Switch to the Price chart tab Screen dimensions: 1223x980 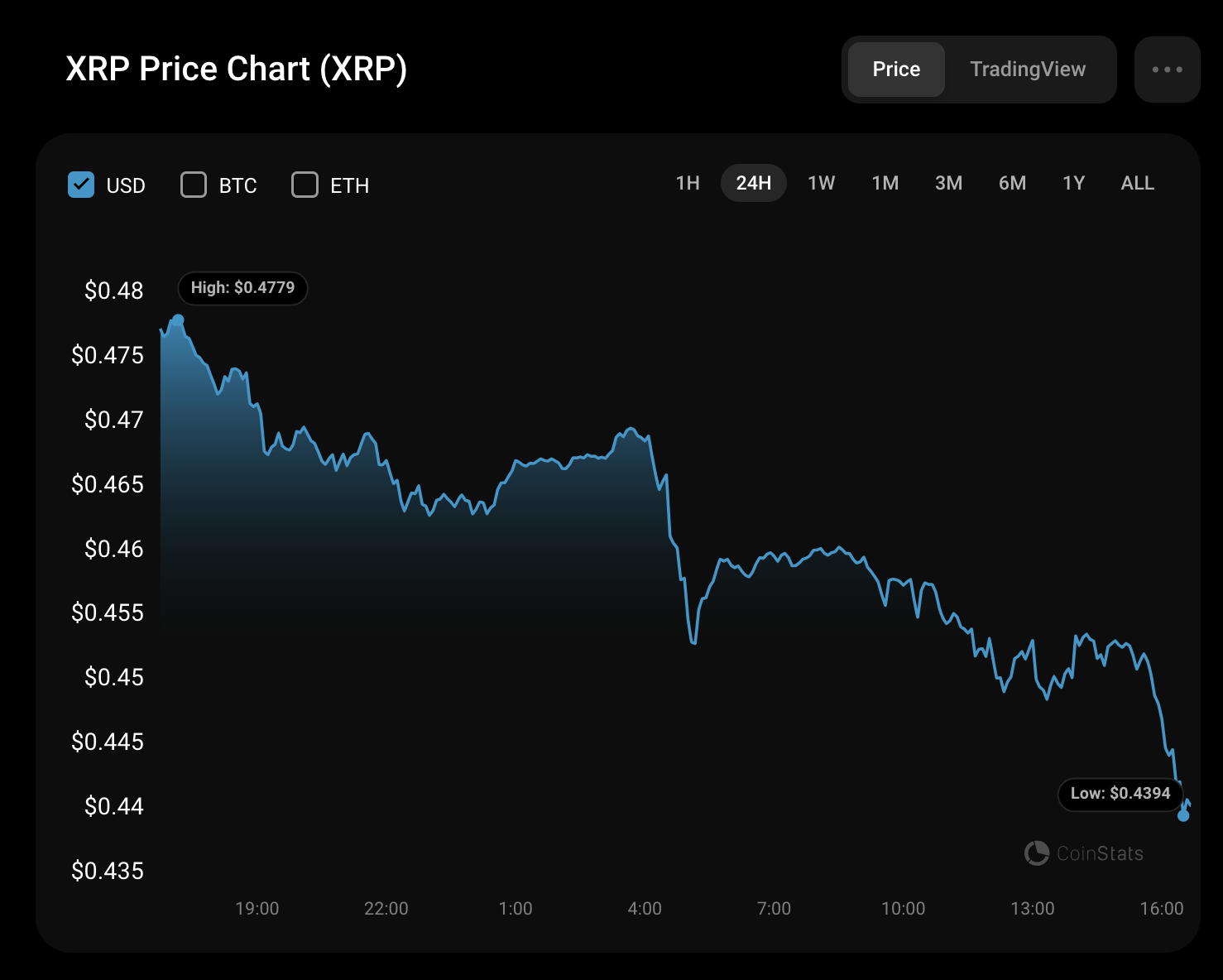pyautogui.click(x=896, y=70)
